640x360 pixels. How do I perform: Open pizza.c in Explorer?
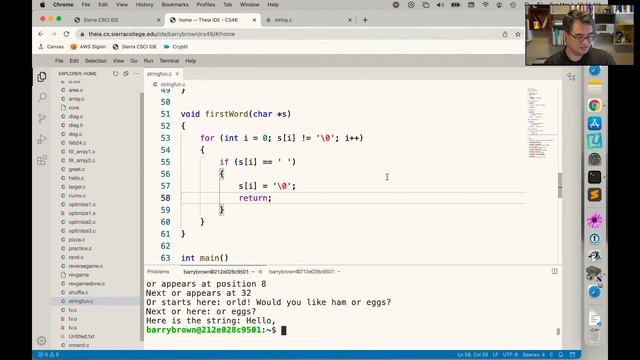[77, 240]
